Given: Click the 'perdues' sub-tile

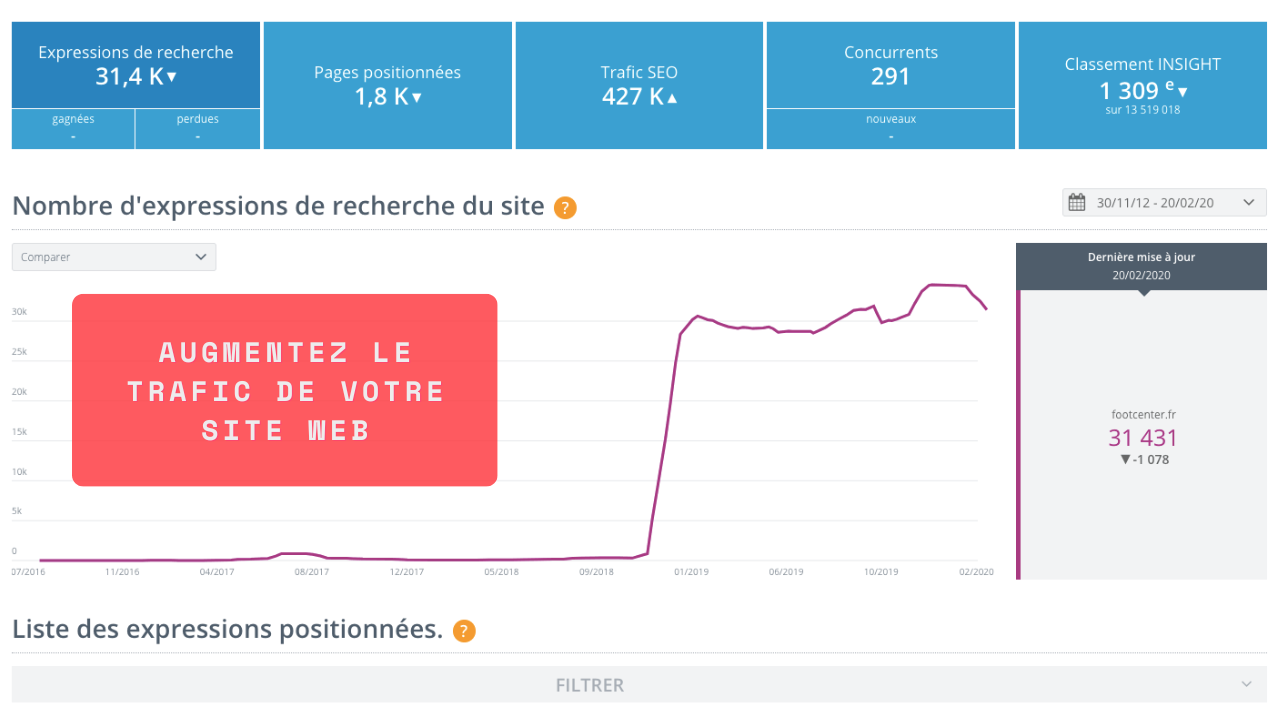Looking at the screenshot, I should click(198, 129).
